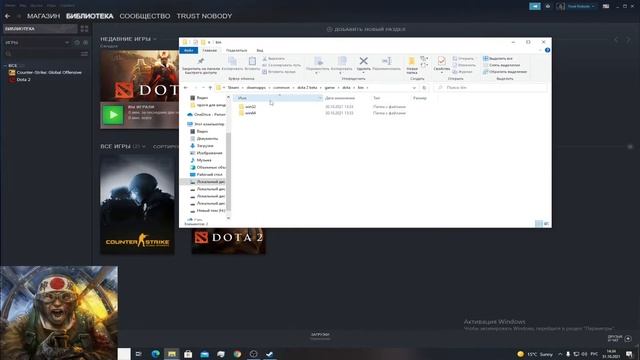Open the ВСЕ ИГРЫ shelf dropdown
Screen dimensions: 640x360
tap(143, 146)
